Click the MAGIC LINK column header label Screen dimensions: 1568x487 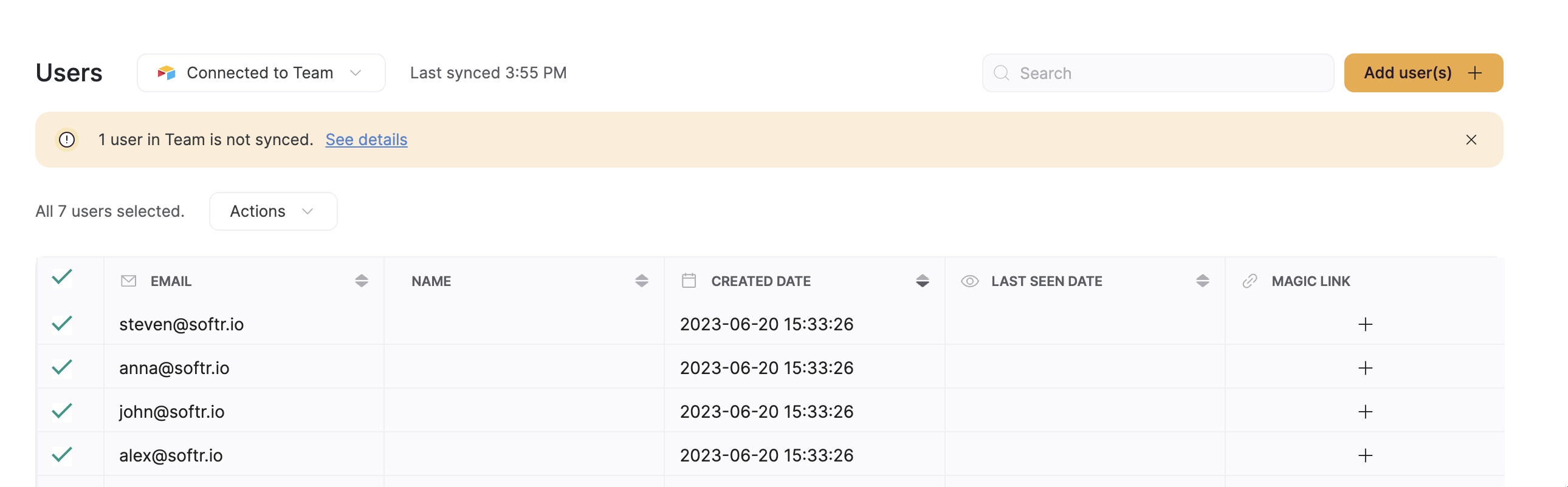click(1310, 282)
